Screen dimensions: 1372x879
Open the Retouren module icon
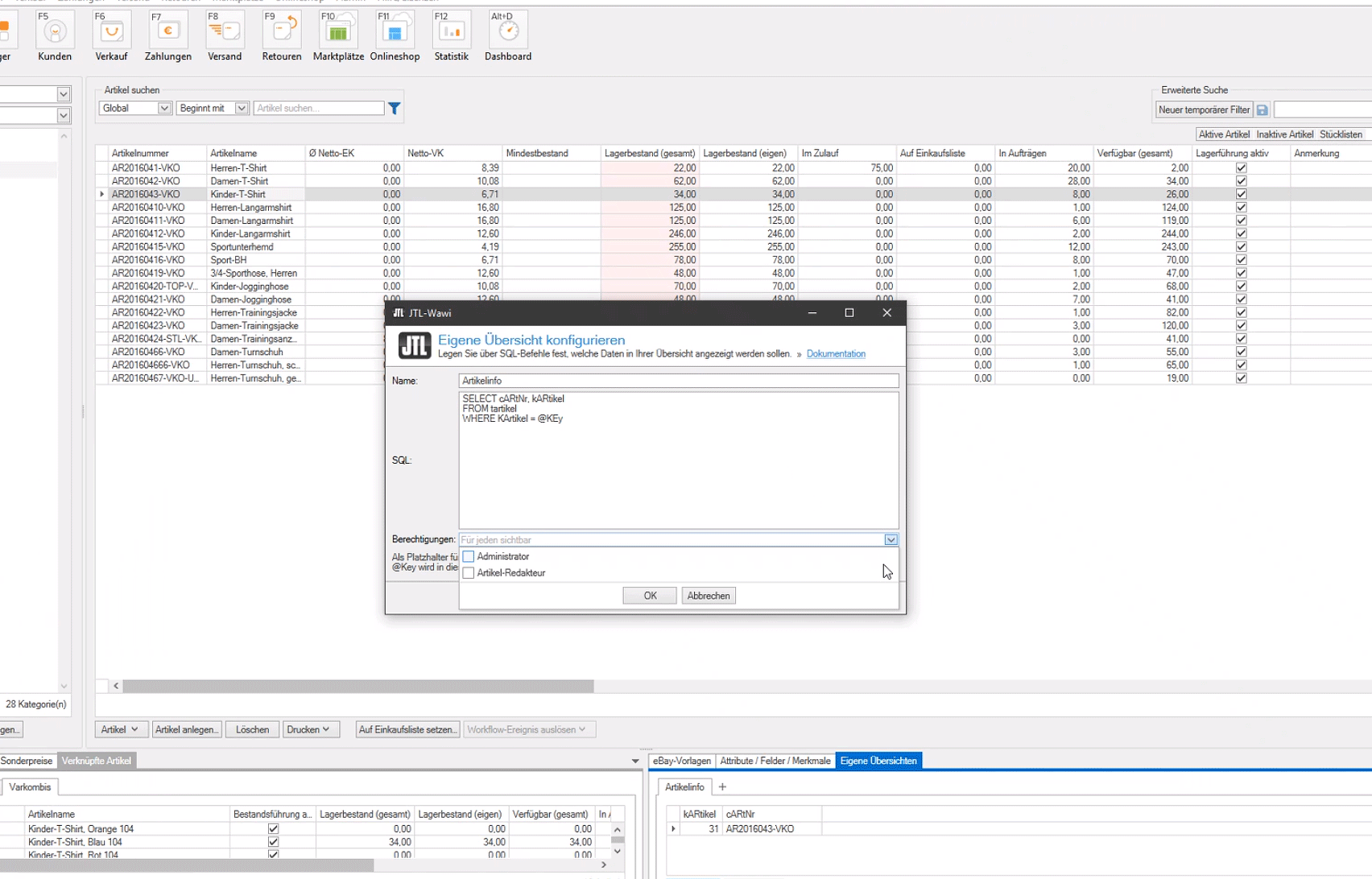(x=282, y=32)
